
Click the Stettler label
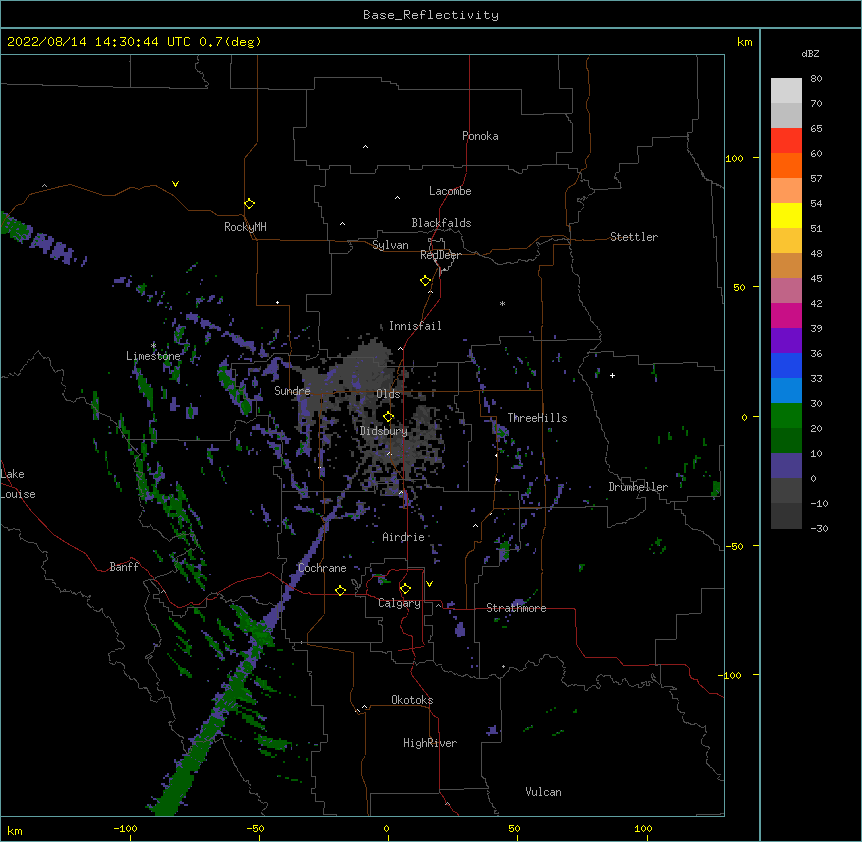pyautogui.click(x=634, y=237)
